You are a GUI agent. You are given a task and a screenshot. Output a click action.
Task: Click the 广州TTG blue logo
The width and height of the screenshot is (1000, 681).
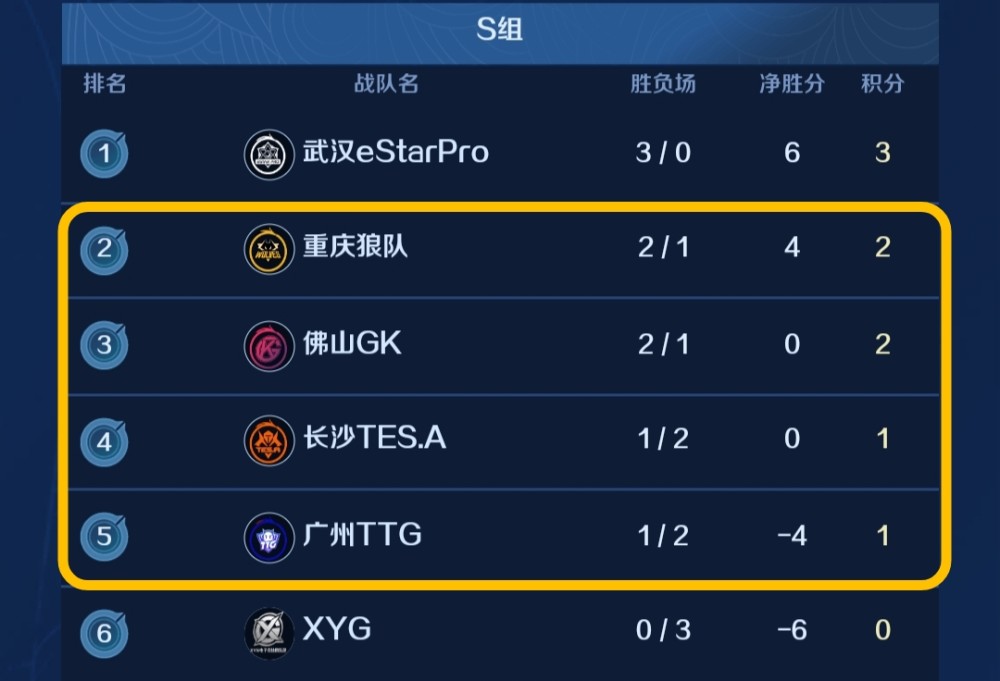[269, 538]
